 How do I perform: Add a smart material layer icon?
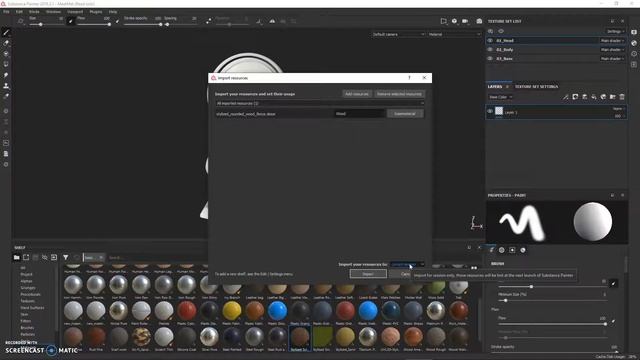point(603,97)
